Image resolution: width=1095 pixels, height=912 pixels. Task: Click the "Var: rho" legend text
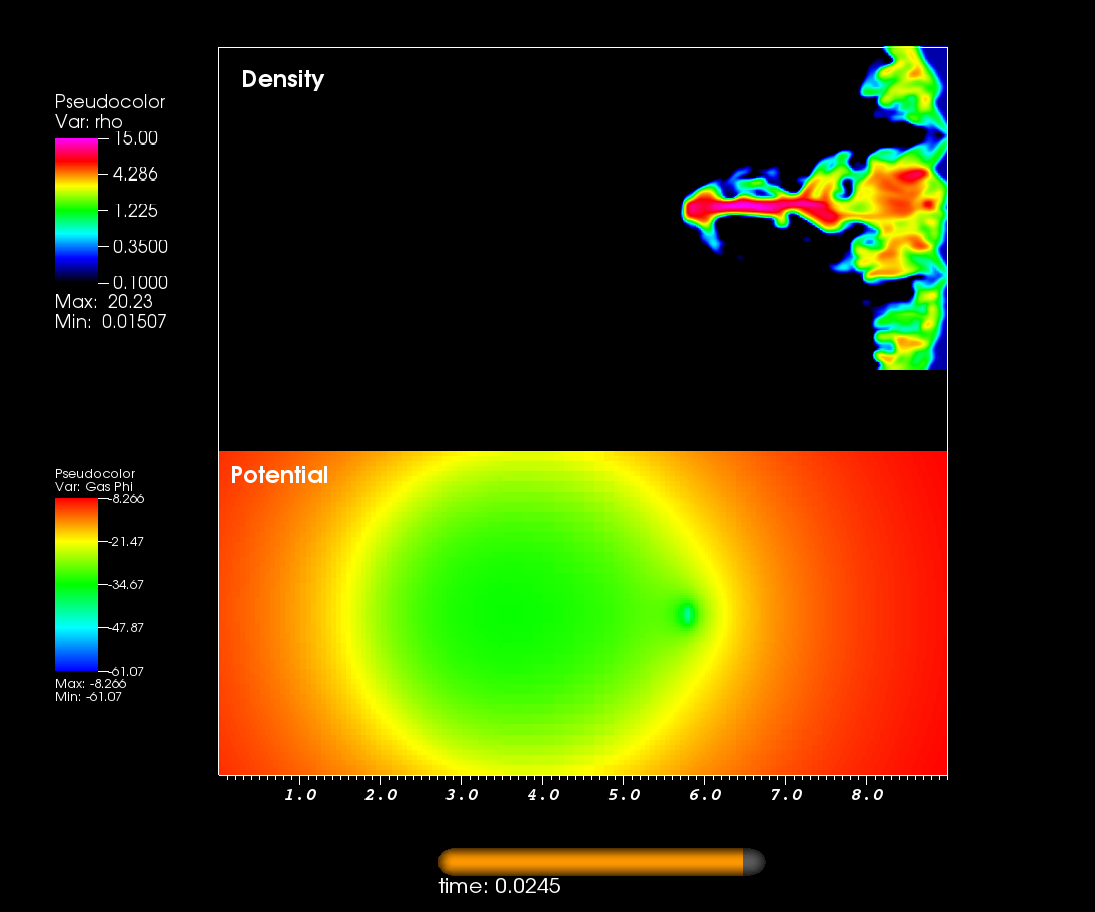click(89, 122)
